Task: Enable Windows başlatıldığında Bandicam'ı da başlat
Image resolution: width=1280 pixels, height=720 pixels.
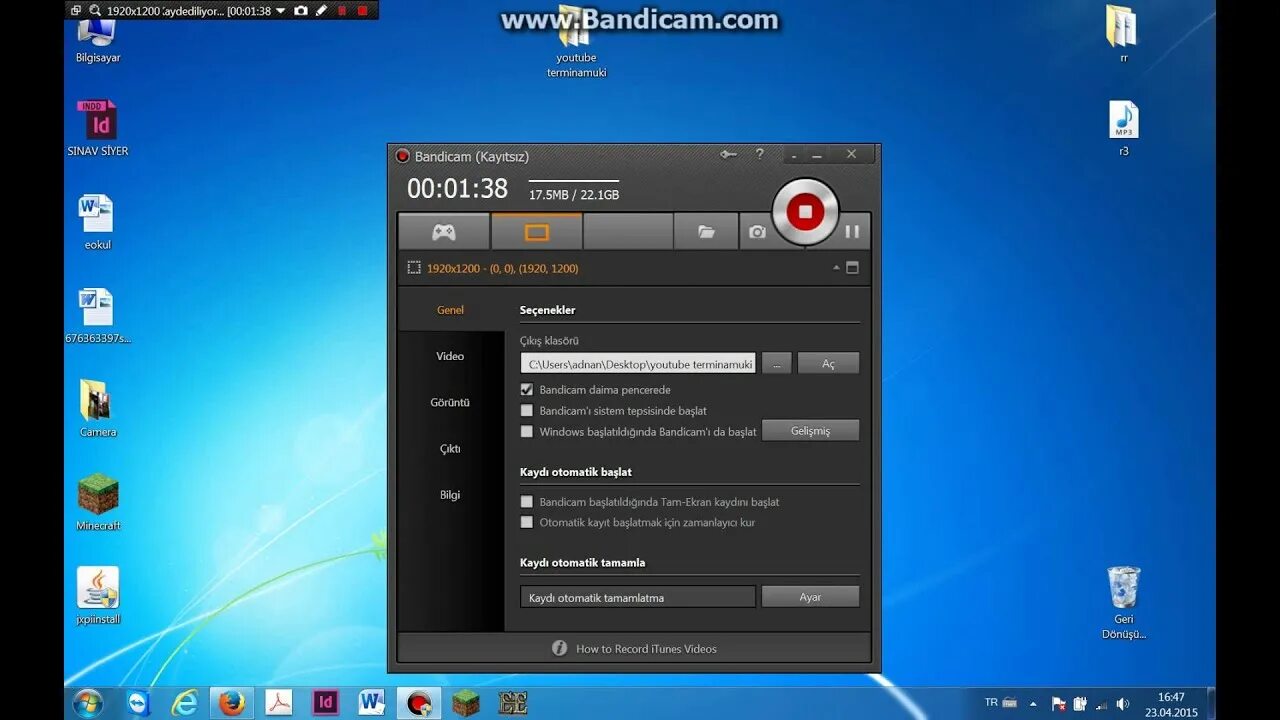Action: (x=527, y=432)
